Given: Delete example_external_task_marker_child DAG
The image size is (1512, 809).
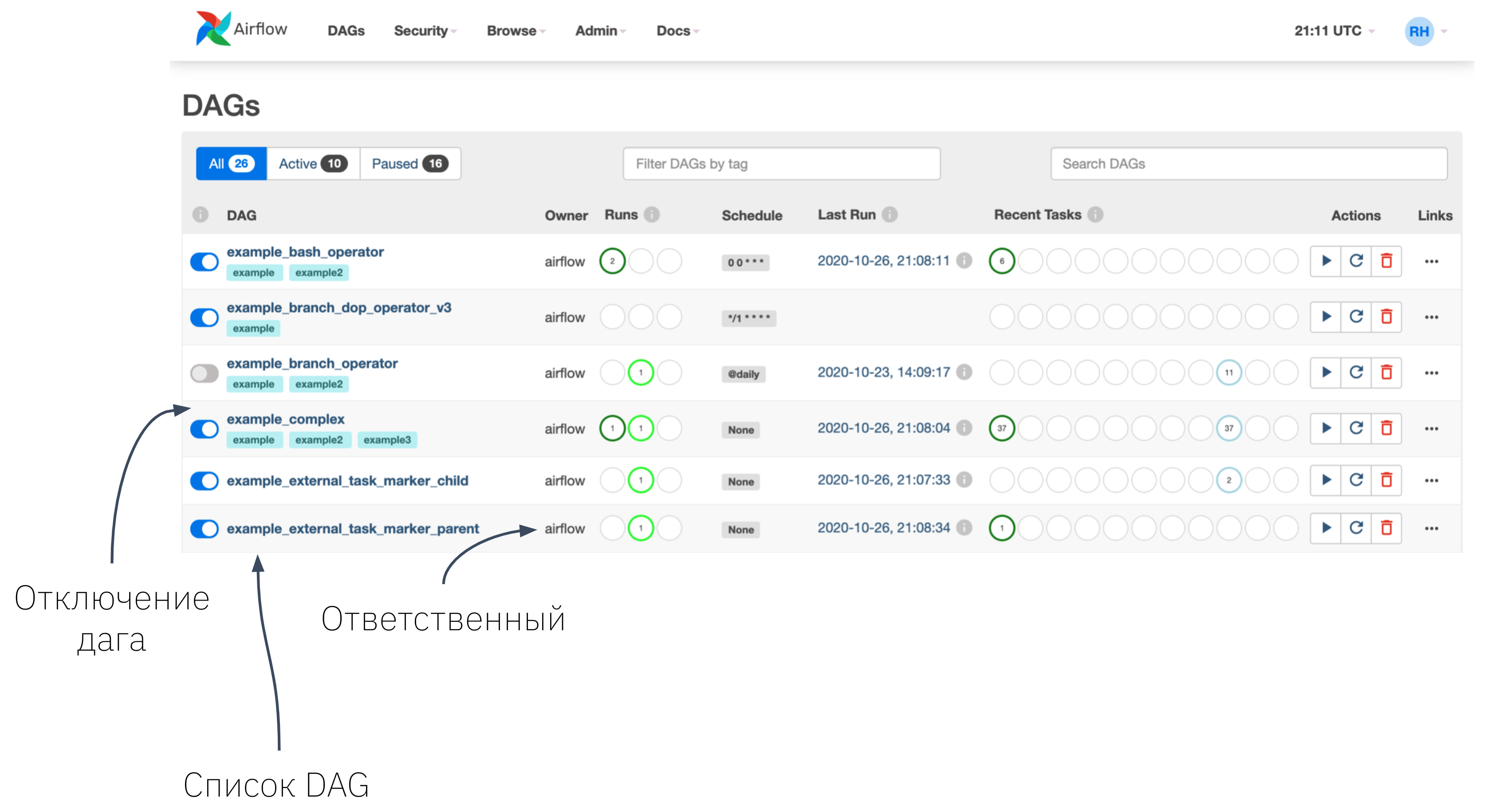Looking at the screenshot, I should 1386,480.
